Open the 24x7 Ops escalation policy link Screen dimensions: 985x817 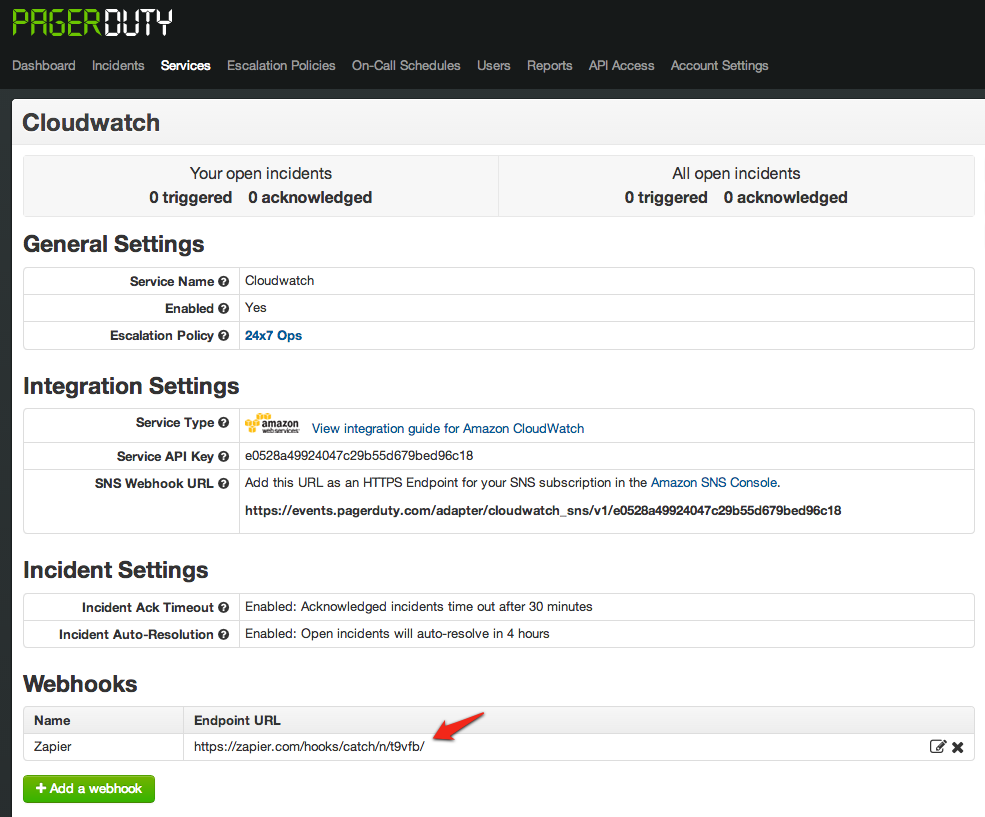[x=273, y=335]
